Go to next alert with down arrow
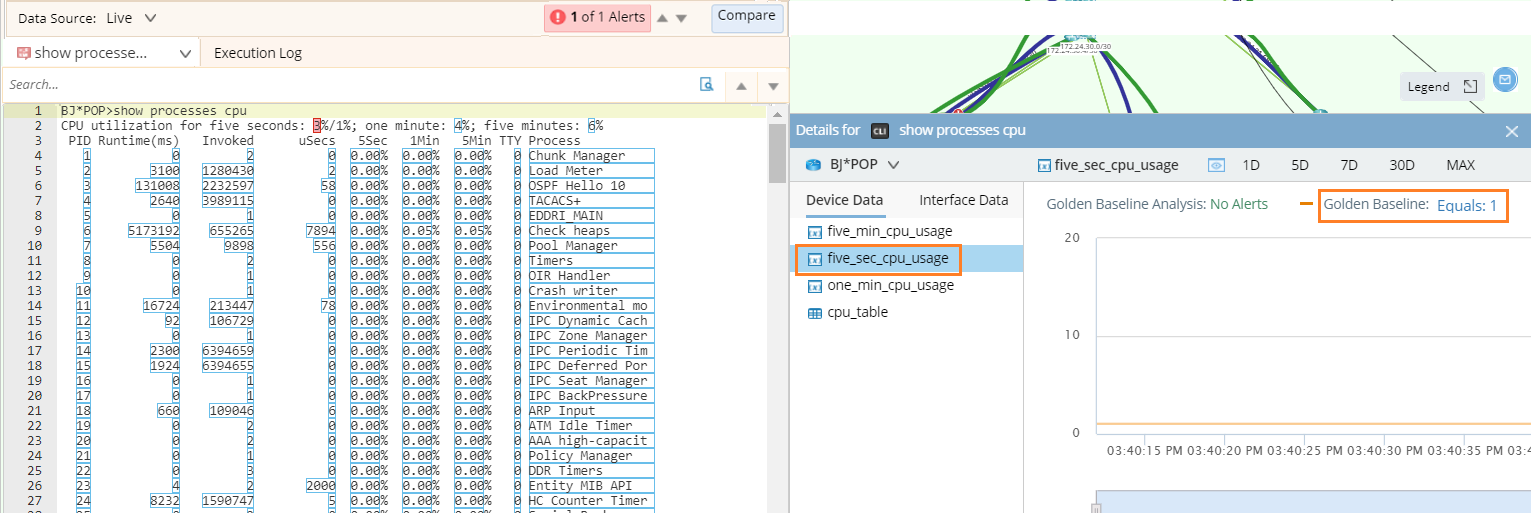1531x513 pixels. coord(682,18)
